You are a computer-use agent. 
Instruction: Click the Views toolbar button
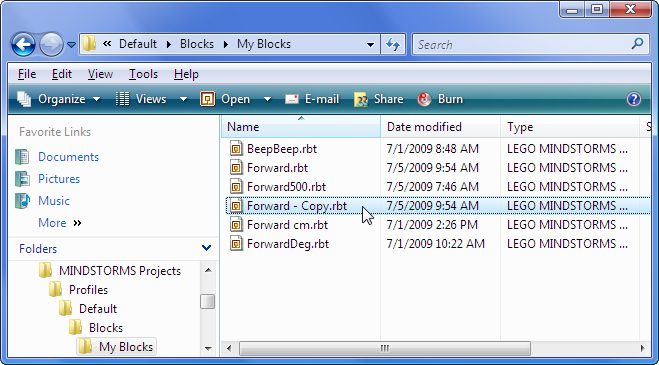click(142, 99)
